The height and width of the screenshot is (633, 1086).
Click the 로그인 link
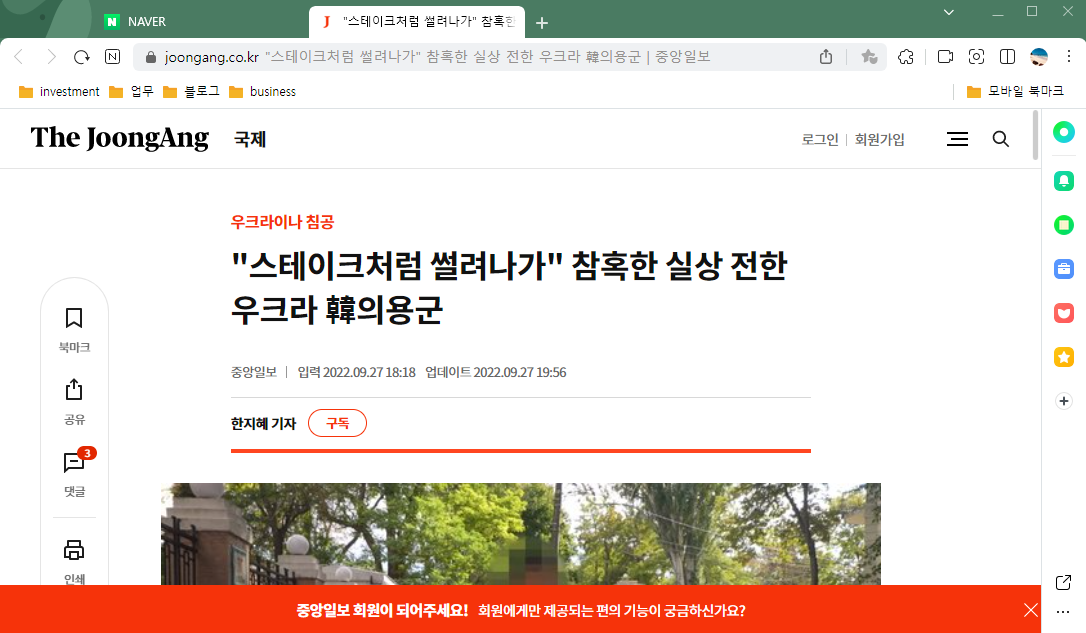820,139
